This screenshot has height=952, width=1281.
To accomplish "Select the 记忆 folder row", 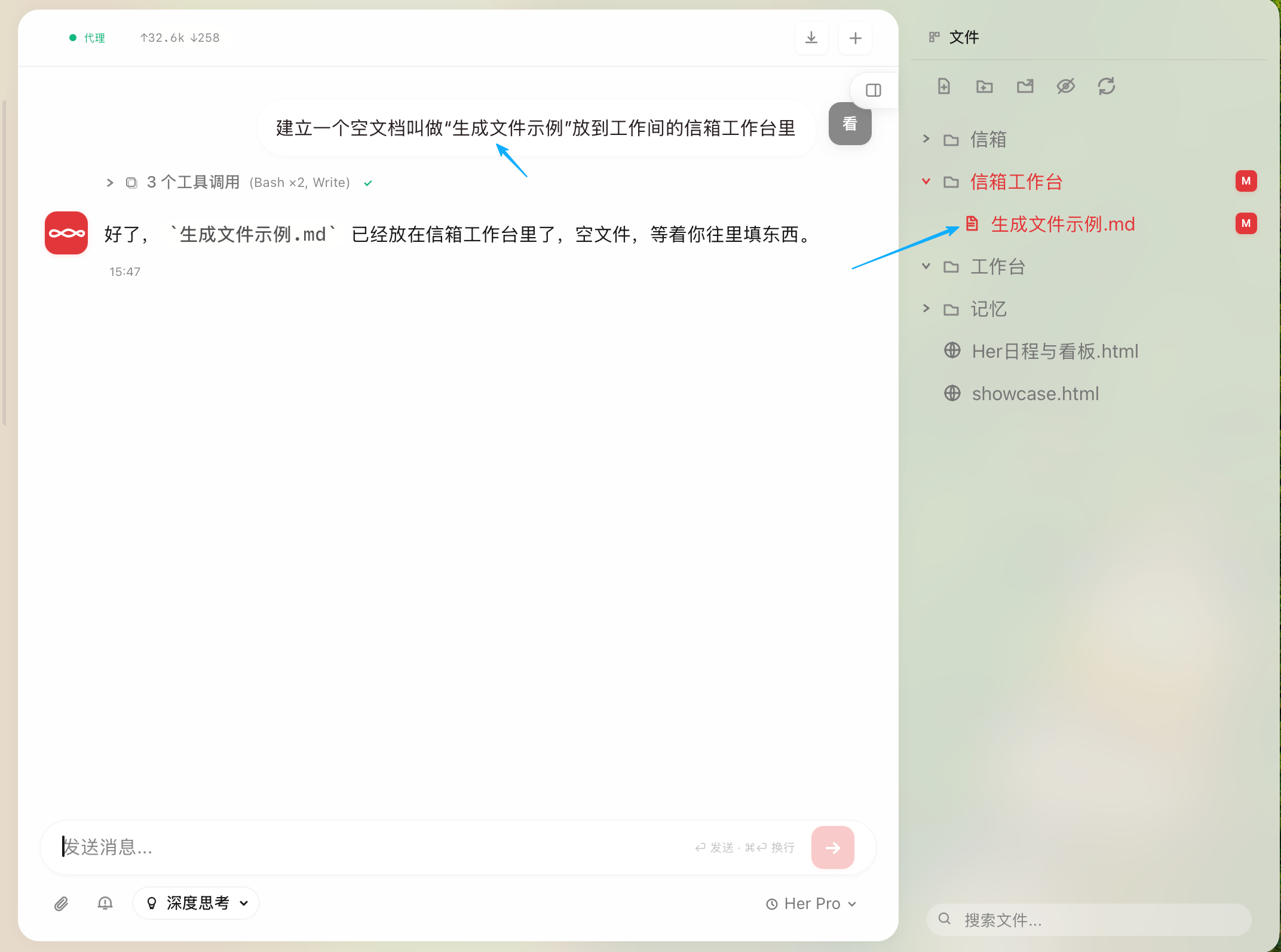I will (x=1089, y=309).
